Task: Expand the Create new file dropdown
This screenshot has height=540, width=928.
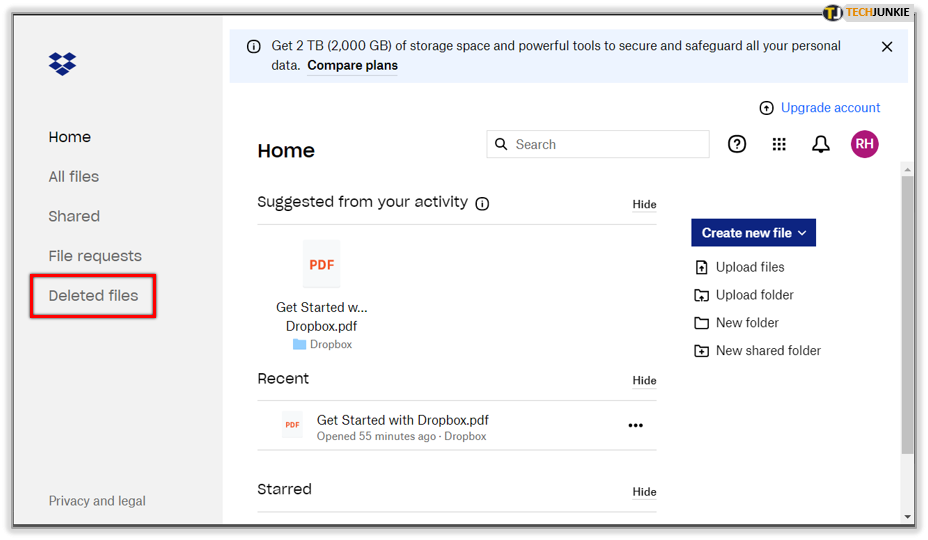Action: click(x=753, y=233)
